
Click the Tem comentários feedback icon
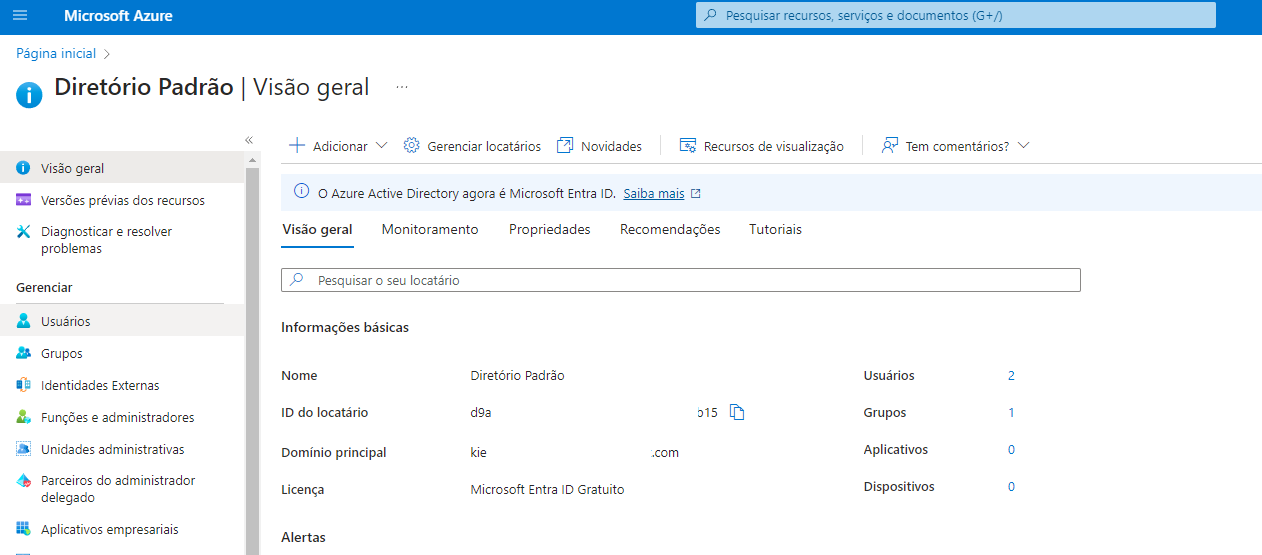[x=890, y=146]
